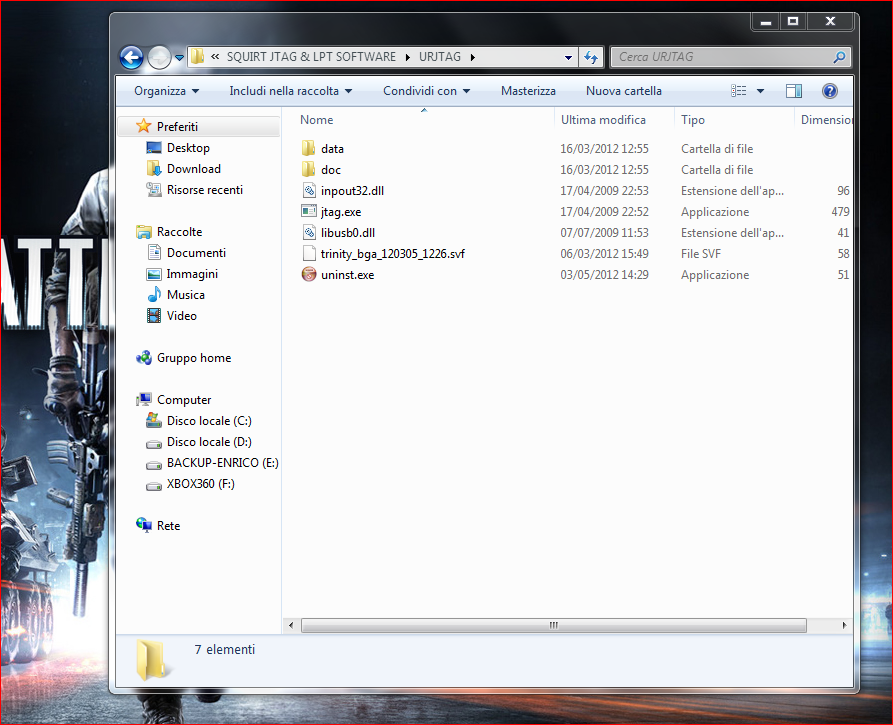Open Disco locale (D:)
Screen dimensions: 893x725
tap(209, 442)
